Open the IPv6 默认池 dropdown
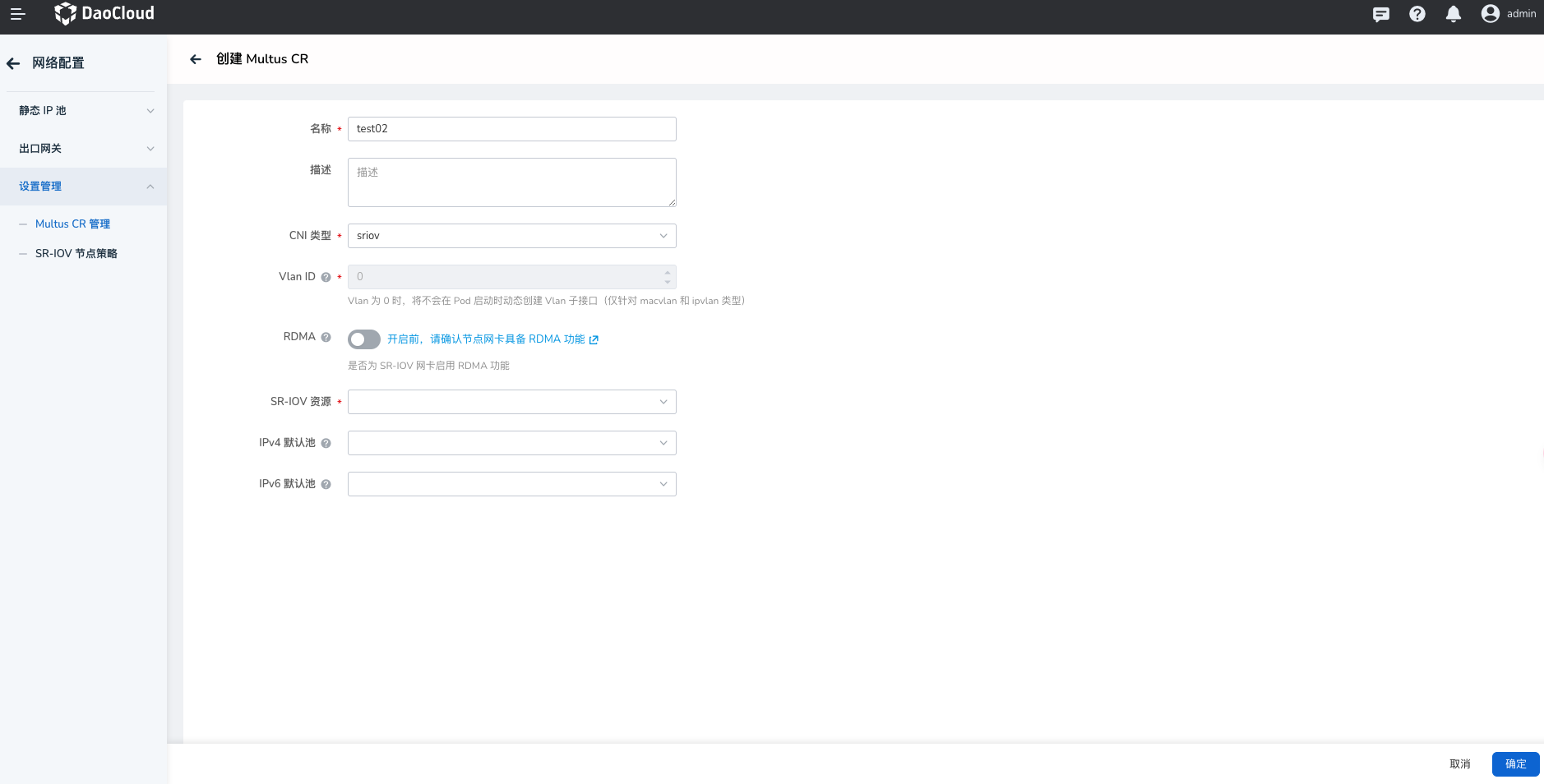The height and width of the screenshot is (784, 1544). tap(511, 484)
